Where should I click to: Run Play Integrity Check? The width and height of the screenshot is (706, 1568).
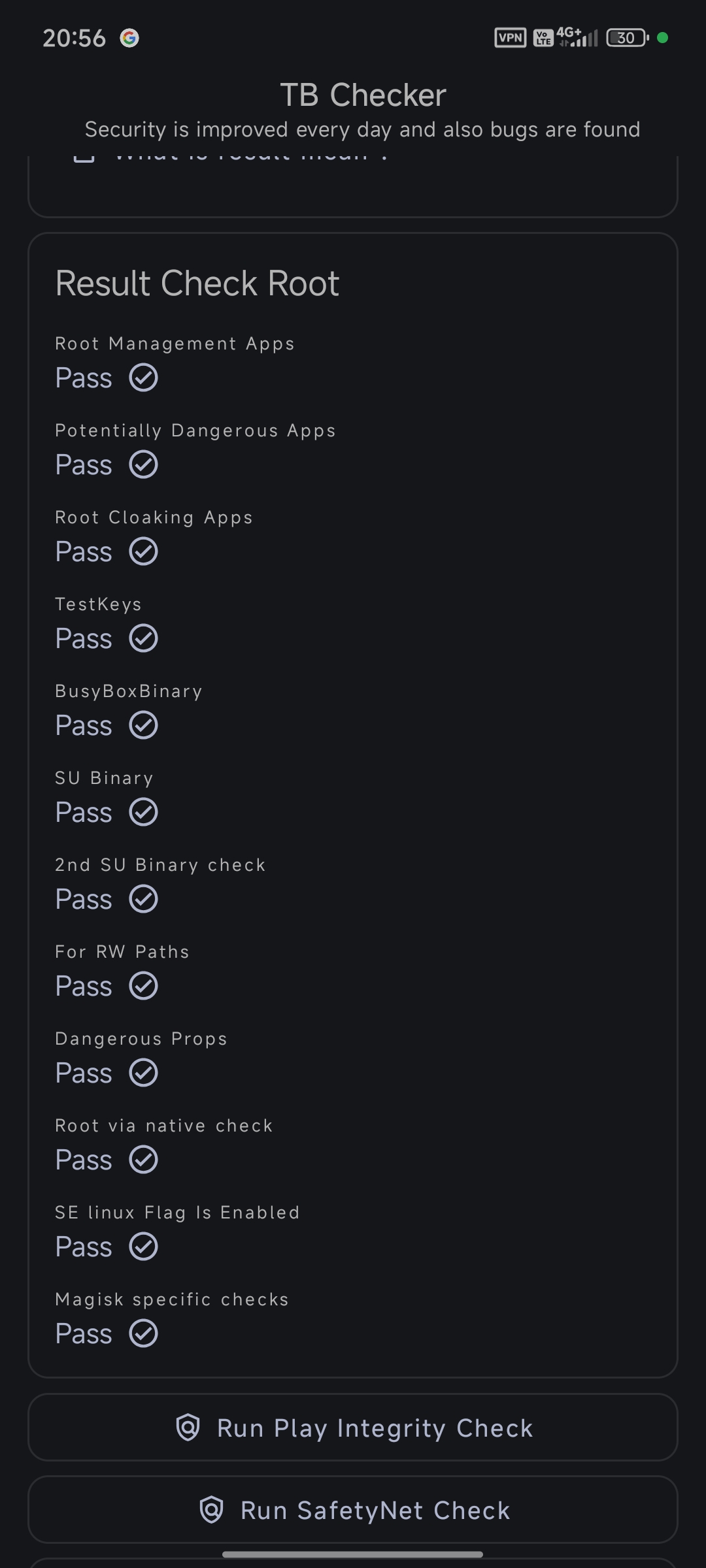coord(353,1428)
